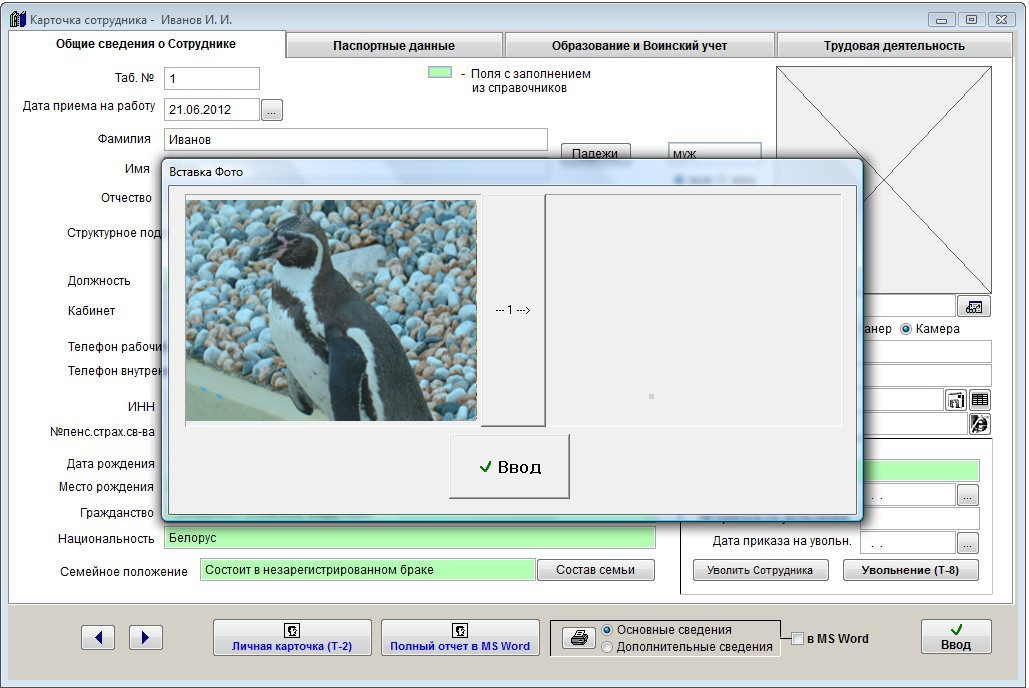Open the 'Национальность' reference field
Image resolution: width=1029 pixels, height=688 pixels.
tap(409, 538)
